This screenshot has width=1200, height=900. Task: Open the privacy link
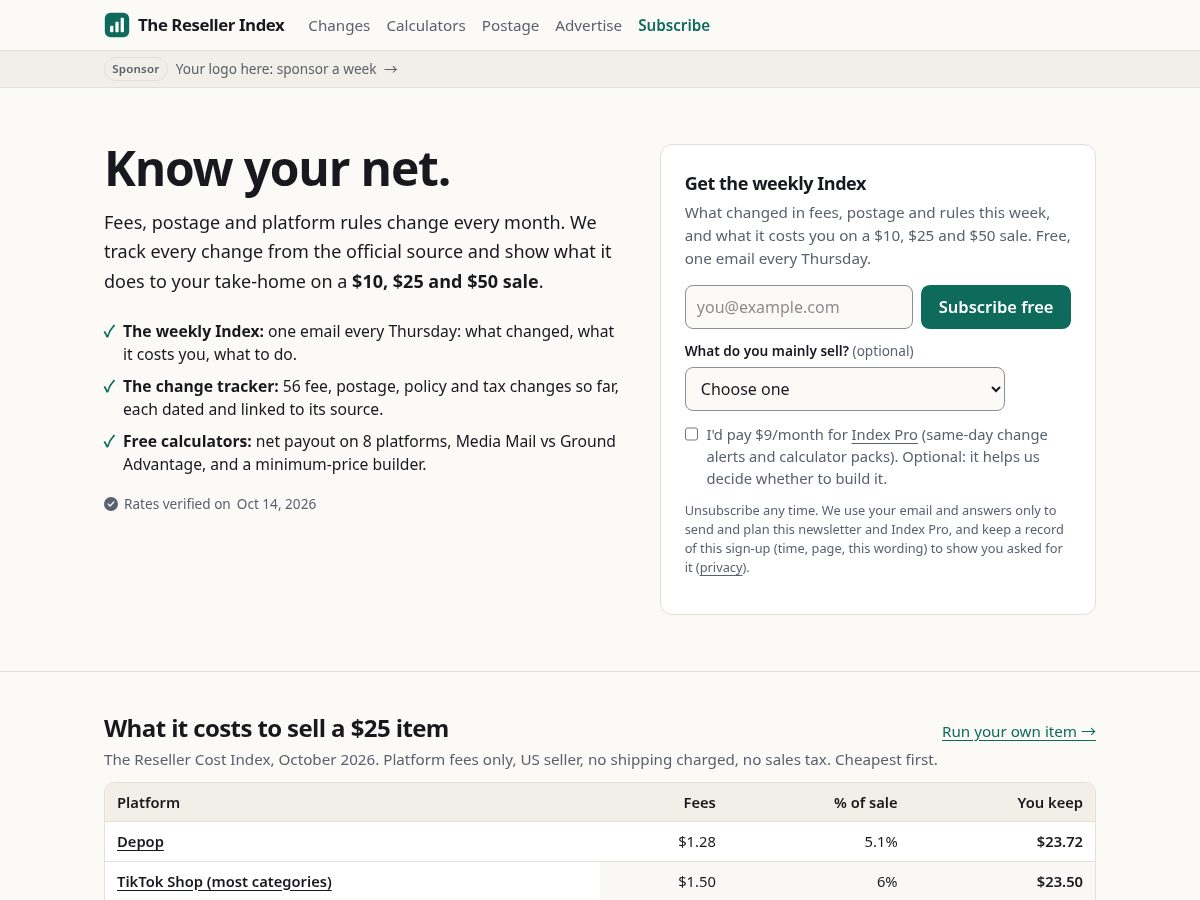[x=721, y=568]
